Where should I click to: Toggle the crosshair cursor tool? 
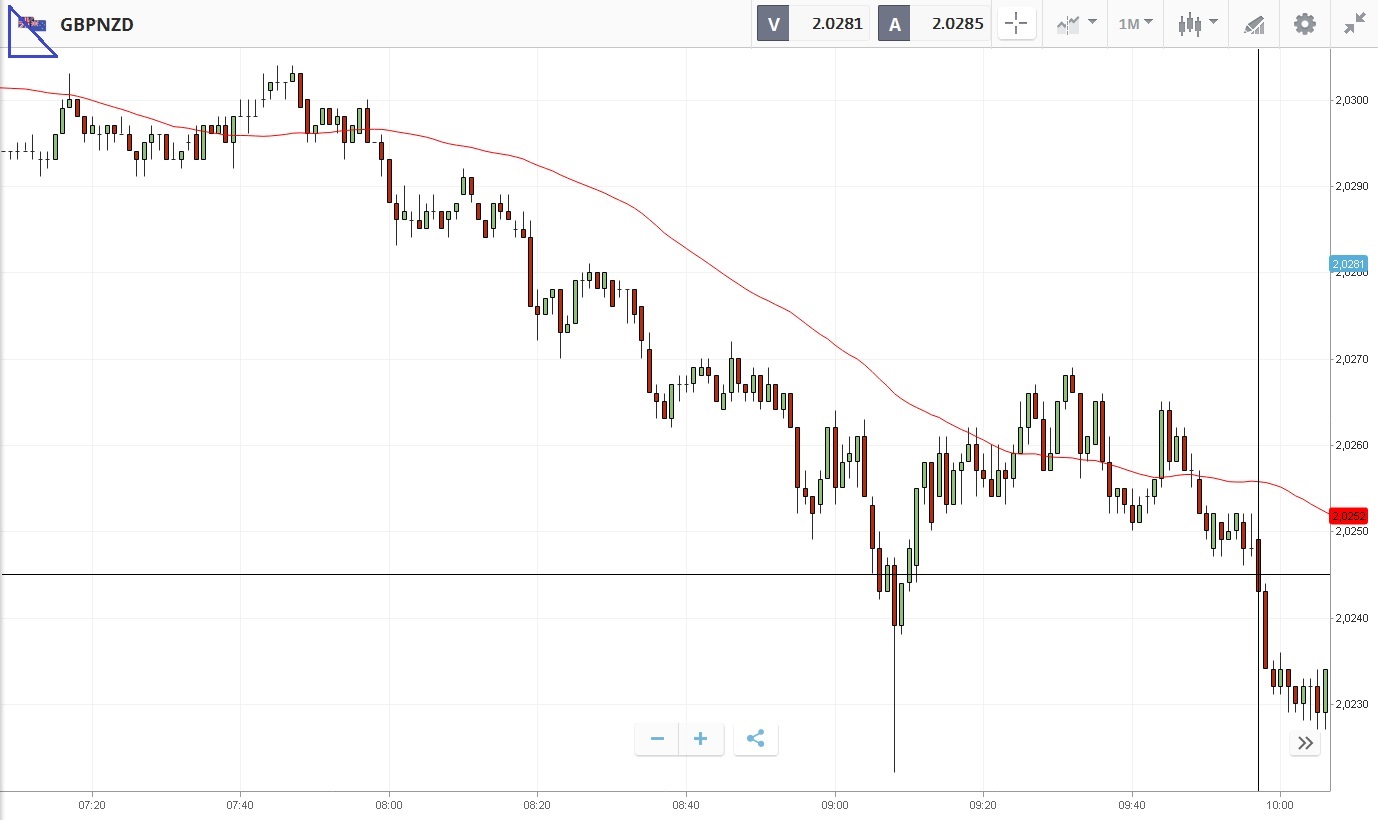(x=1016, y=24)
